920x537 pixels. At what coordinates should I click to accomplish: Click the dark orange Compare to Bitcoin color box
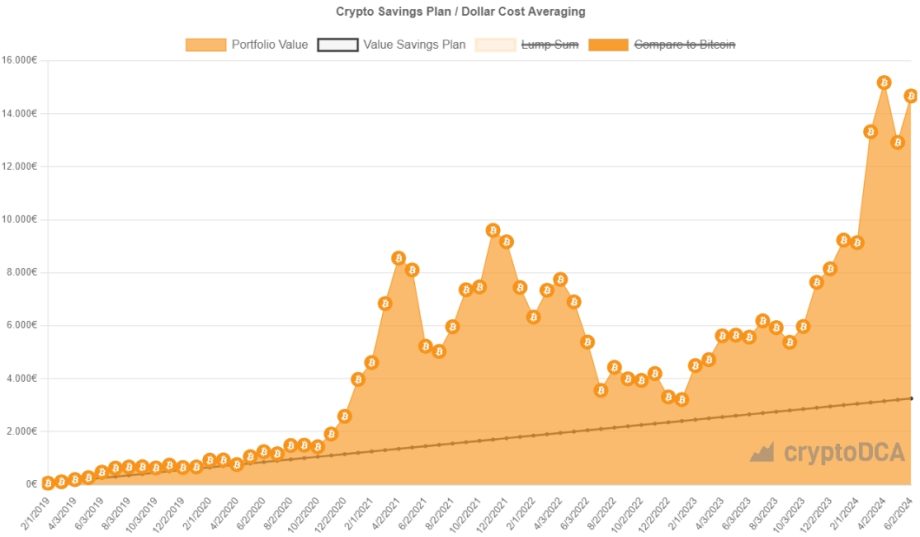[608, 45]
